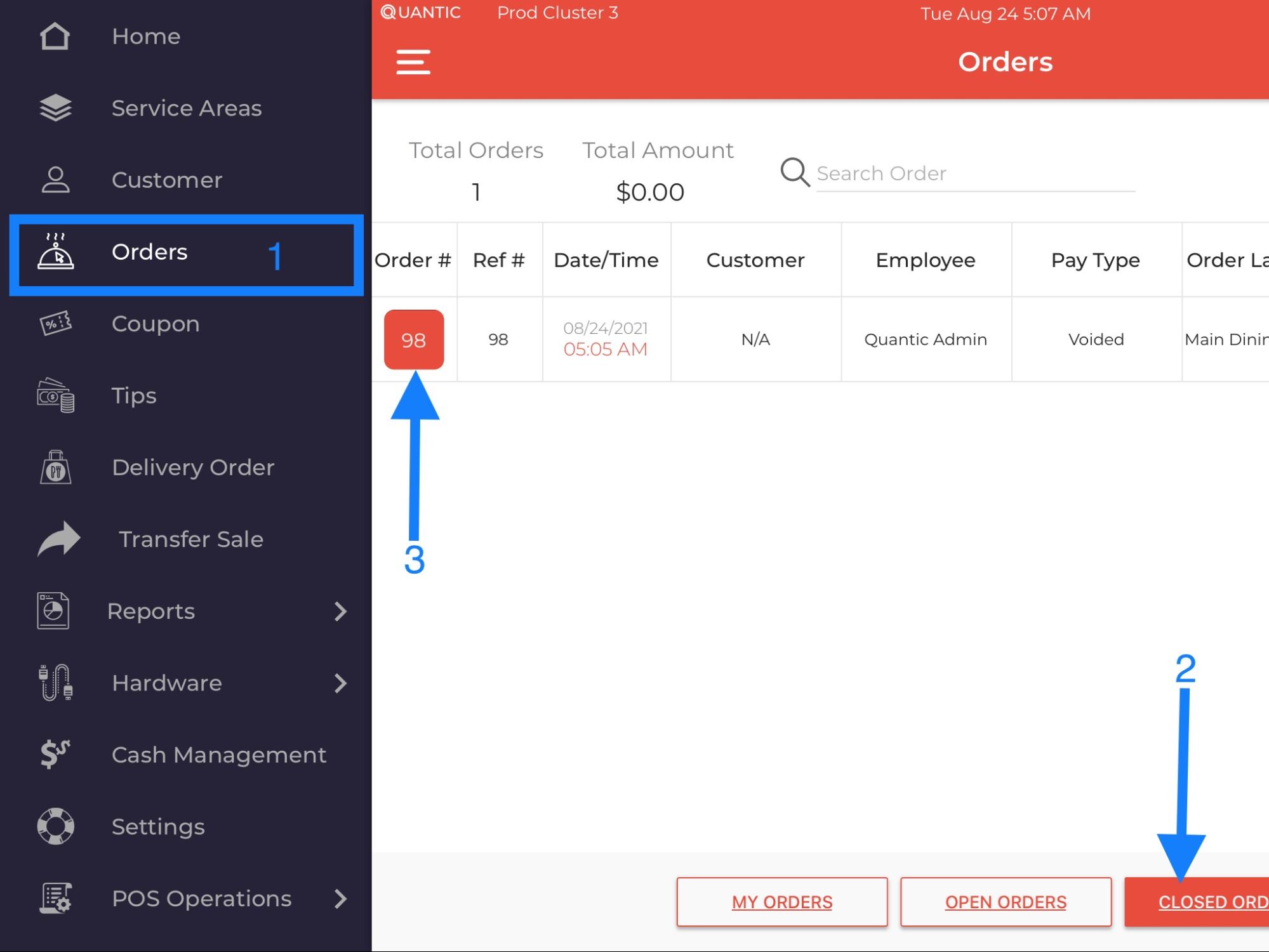Open the hamburger menu in the header
The width and height of the screenshot is (1269, 952).
tap(413, 62)
